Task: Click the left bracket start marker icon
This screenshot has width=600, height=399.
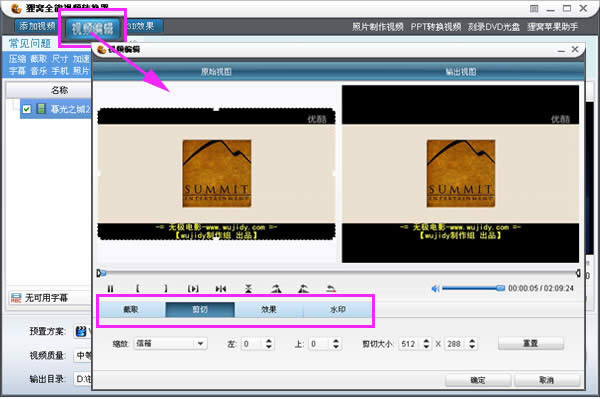Action: [x=138, y=289]
